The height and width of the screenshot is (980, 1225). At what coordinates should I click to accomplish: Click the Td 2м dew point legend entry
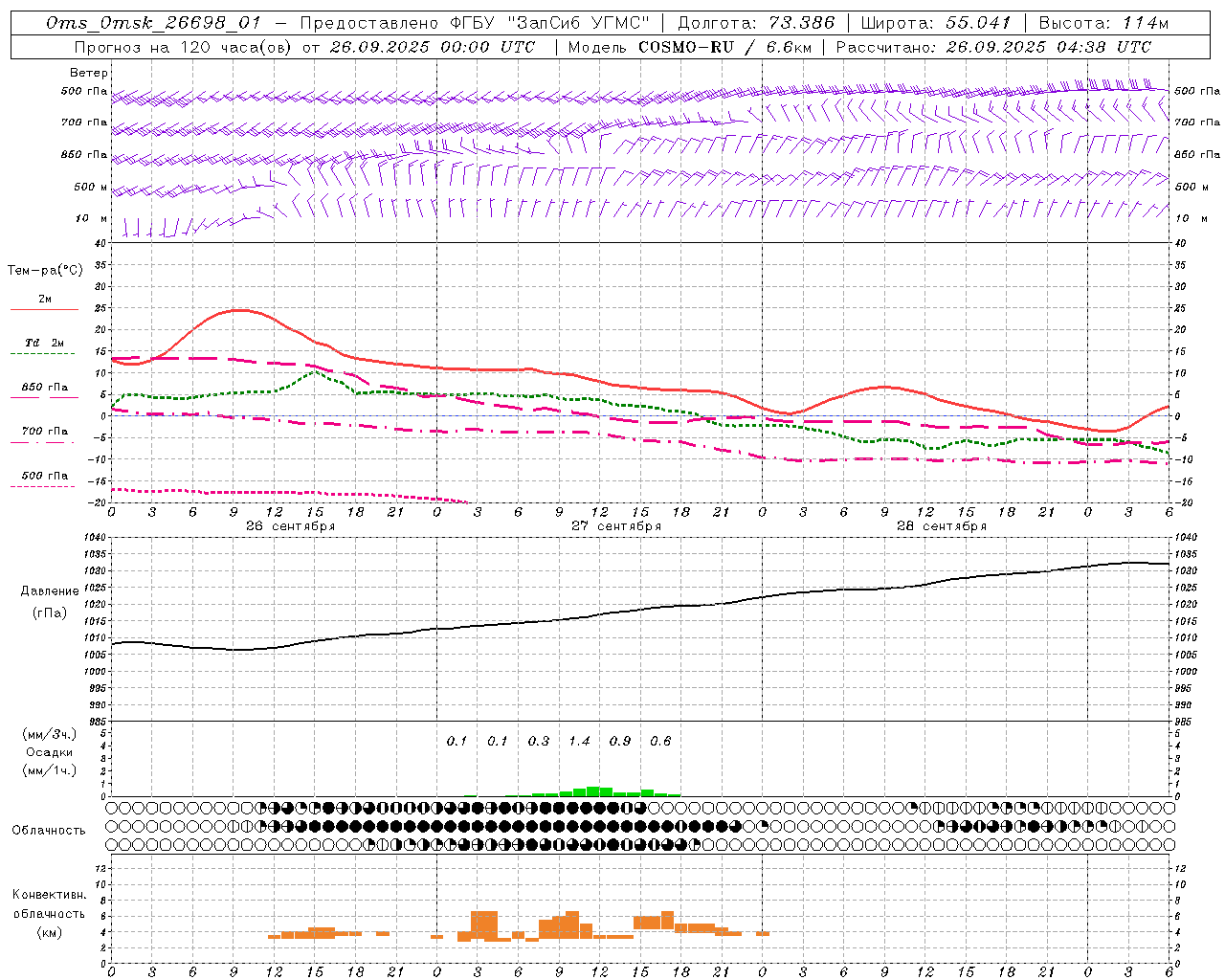[45, 343]
